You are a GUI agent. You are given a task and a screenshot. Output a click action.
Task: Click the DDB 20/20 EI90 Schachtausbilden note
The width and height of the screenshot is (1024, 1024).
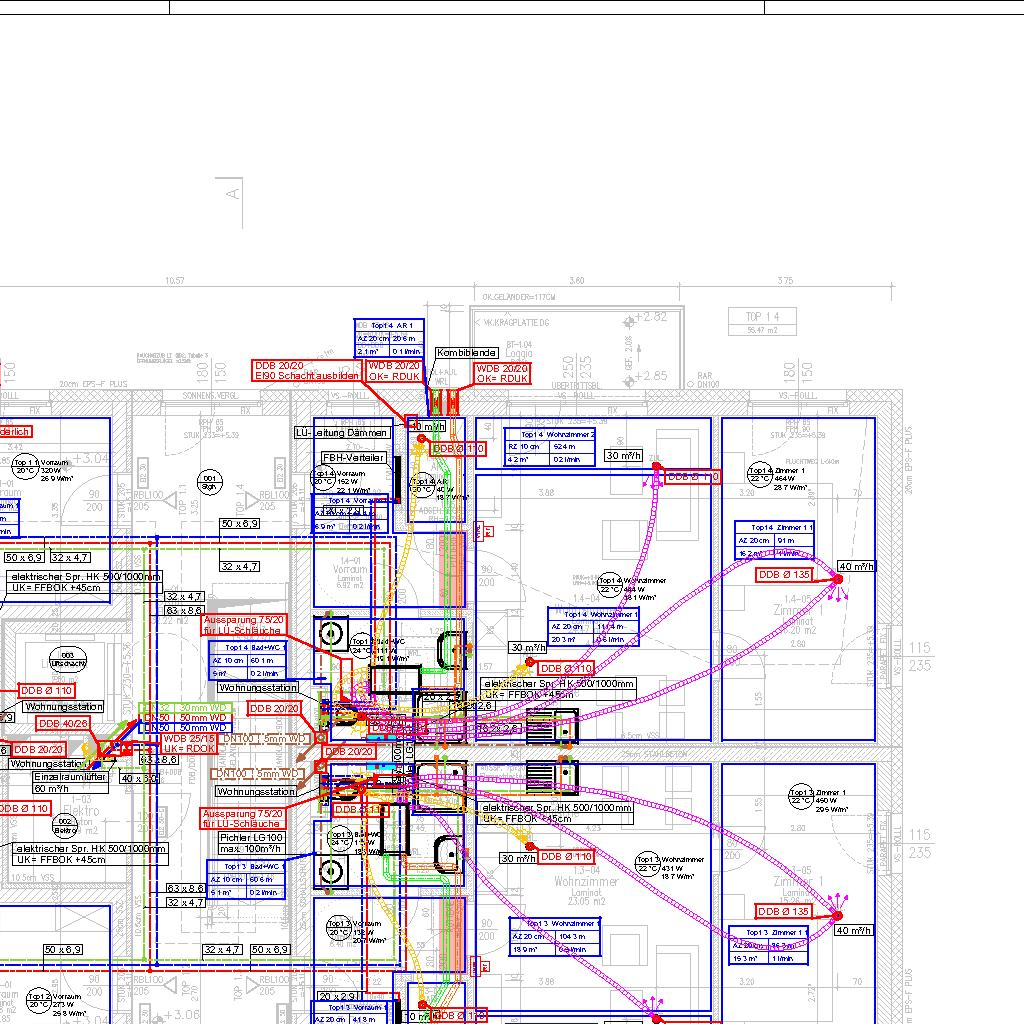click(x=306, y=371)
